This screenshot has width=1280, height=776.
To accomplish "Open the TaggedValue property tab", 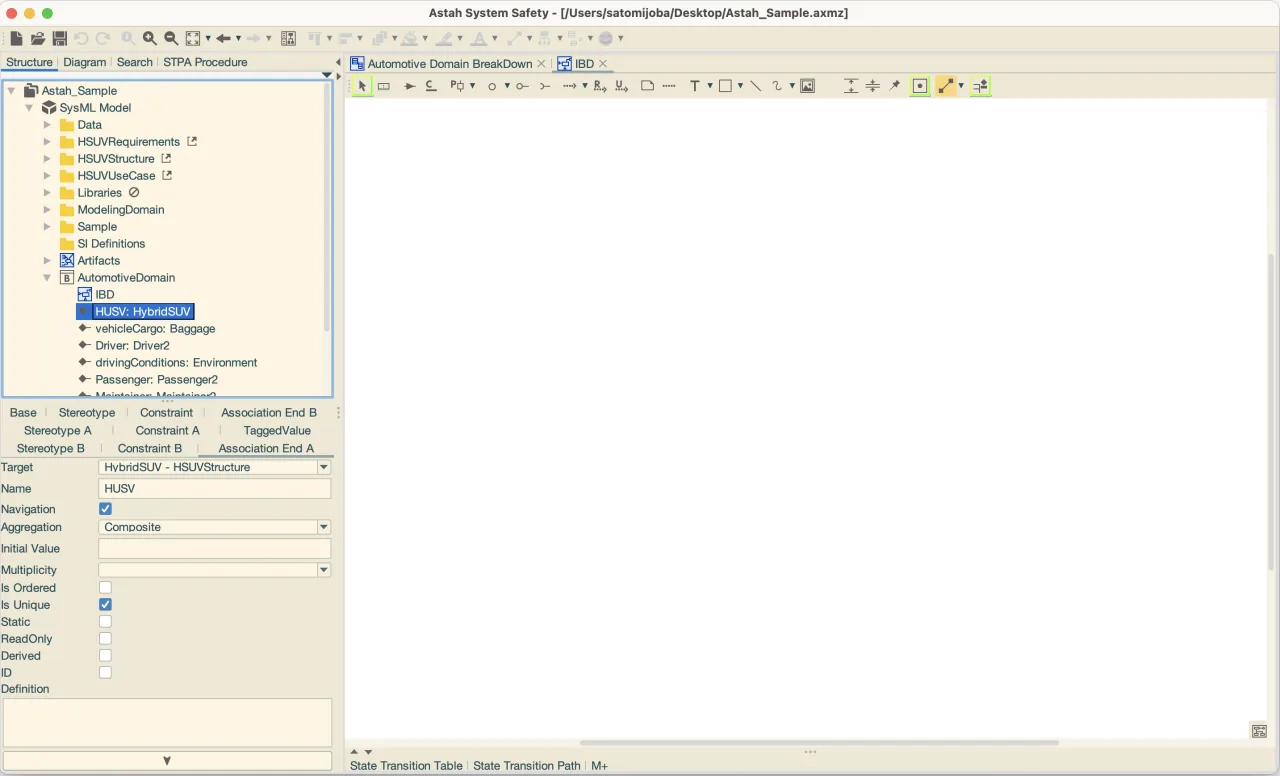I will pos(277,431).
